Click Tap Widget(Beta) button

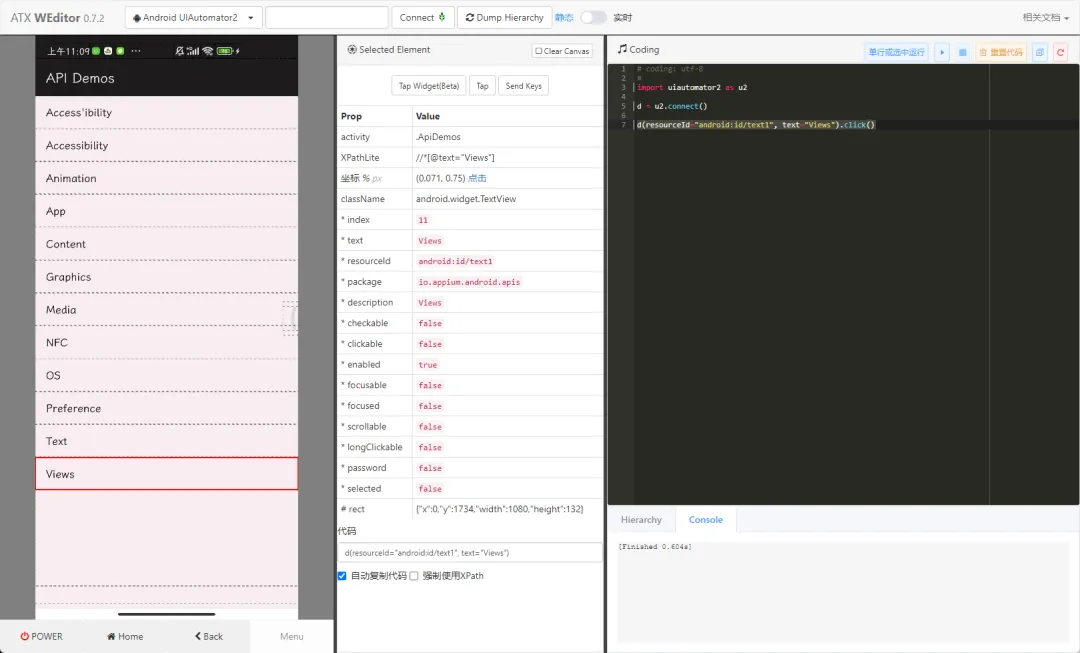point(428,86)
